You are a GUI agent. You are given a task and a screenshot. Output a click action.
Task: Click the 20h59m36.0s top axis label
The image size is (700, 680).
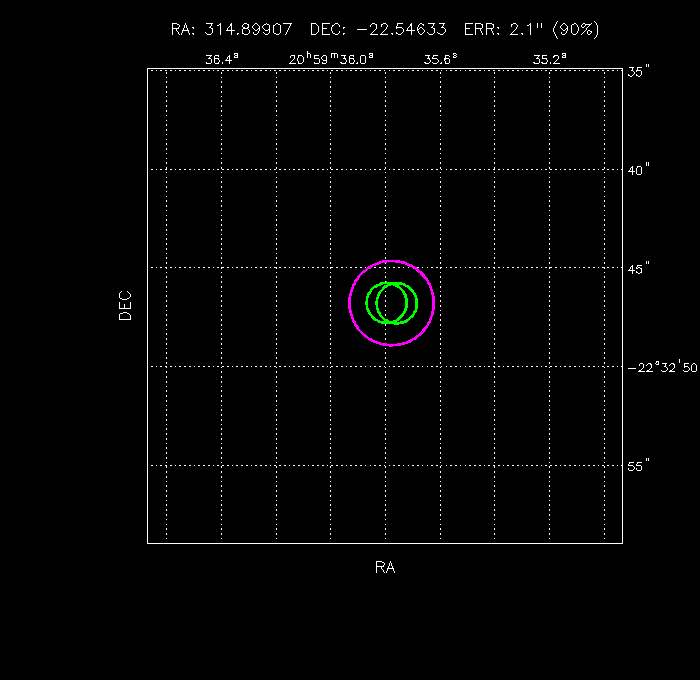coord(331,59)
